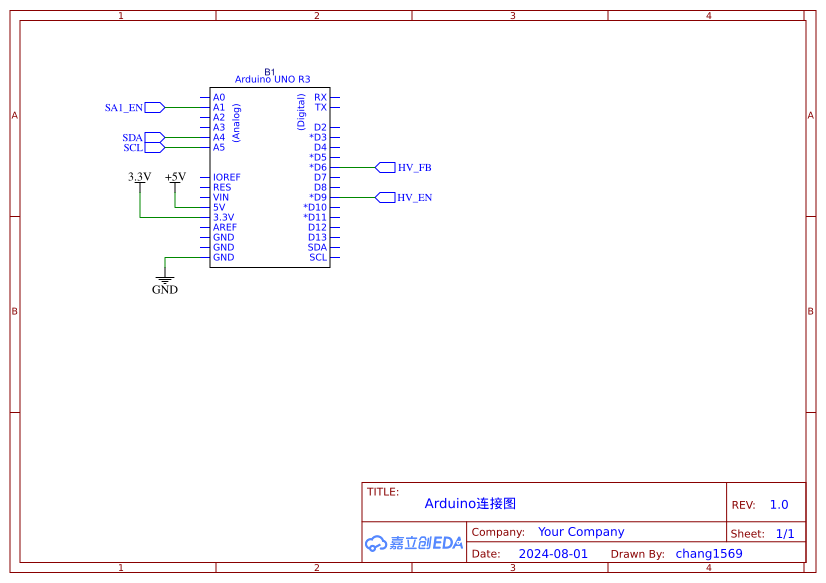Click the HV_FB net label text
Viewport: 826px width, 583px height.
tap(415, 168)
